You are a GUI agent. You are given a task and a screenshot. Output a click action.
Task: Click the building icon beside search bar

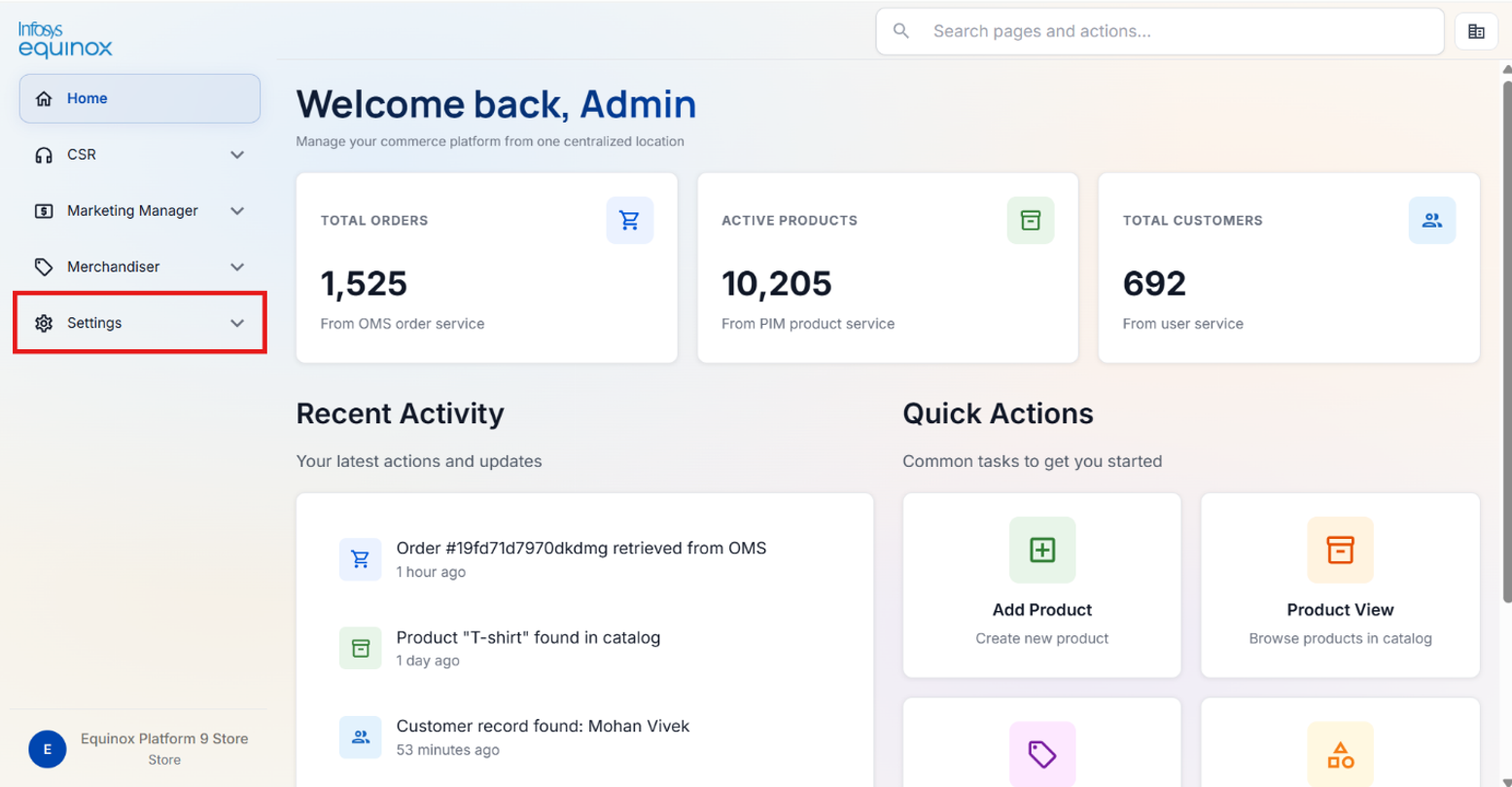point(1476,31)
